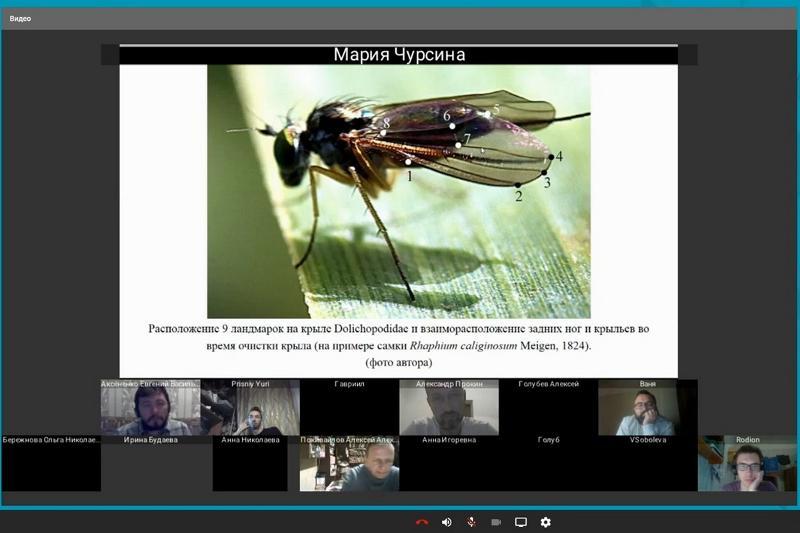Viewport: 800px width, 533px height.
Task: Click Анна Игоревна's participant tile
Action: 448,464
